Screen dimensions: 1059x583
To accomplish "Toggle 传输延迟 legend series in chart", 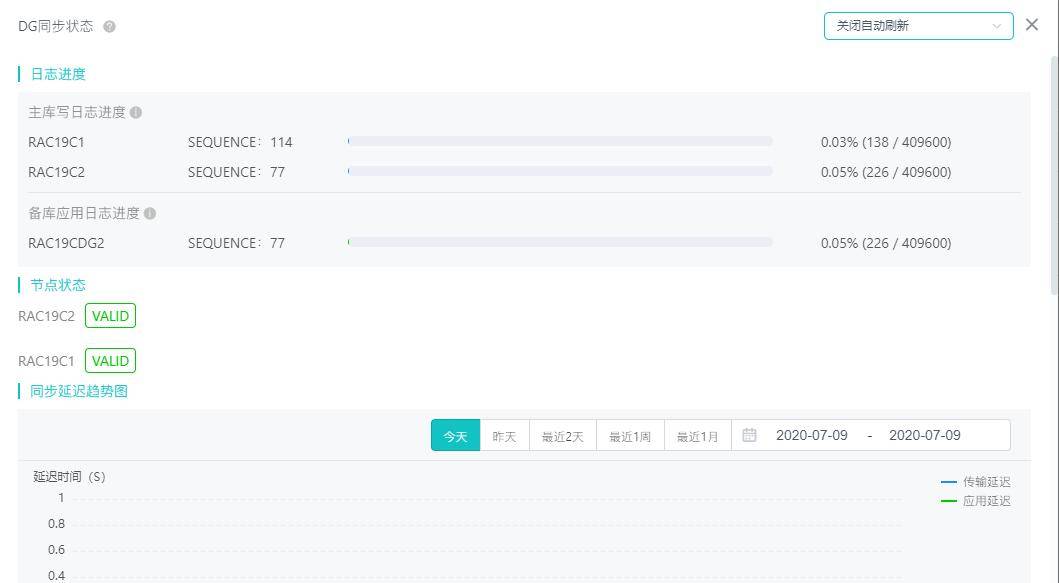I will (976, 482).
